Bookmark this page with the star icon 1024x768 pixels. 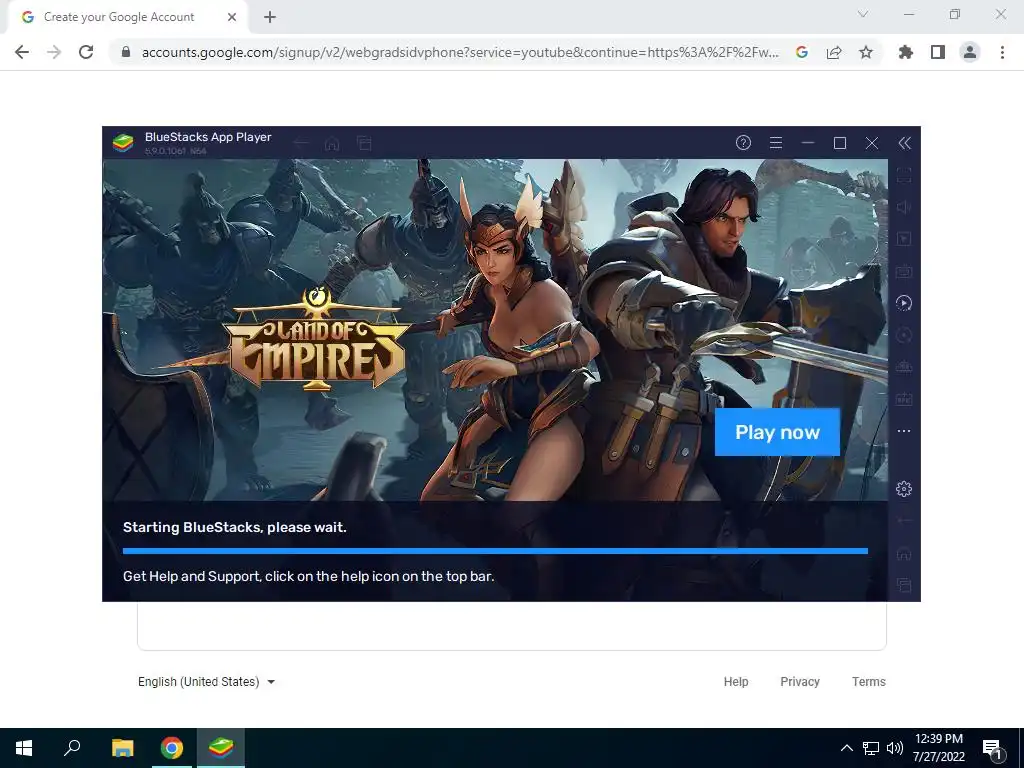(866, 52)
